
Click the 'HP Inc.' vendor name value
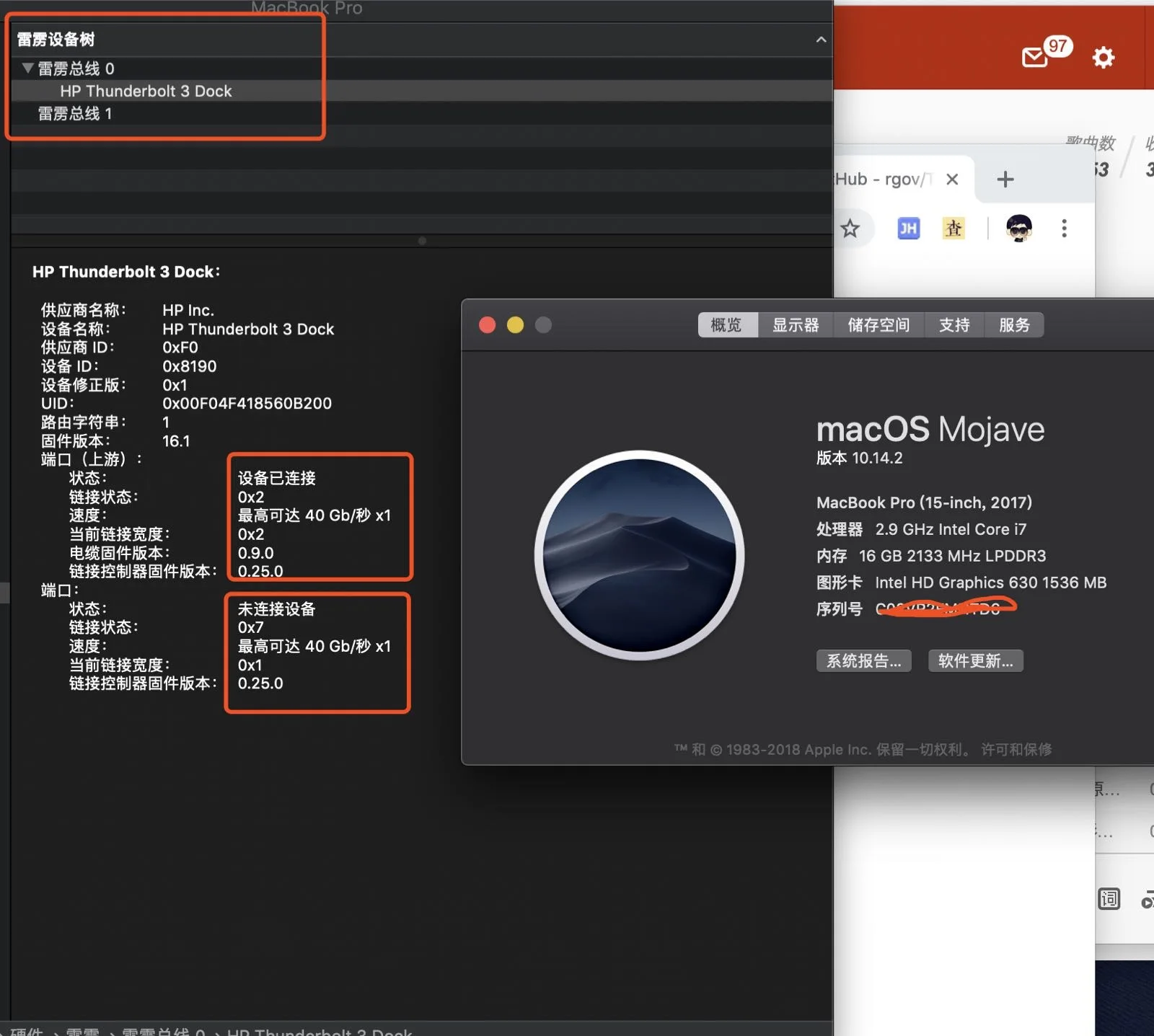point(188,310)
